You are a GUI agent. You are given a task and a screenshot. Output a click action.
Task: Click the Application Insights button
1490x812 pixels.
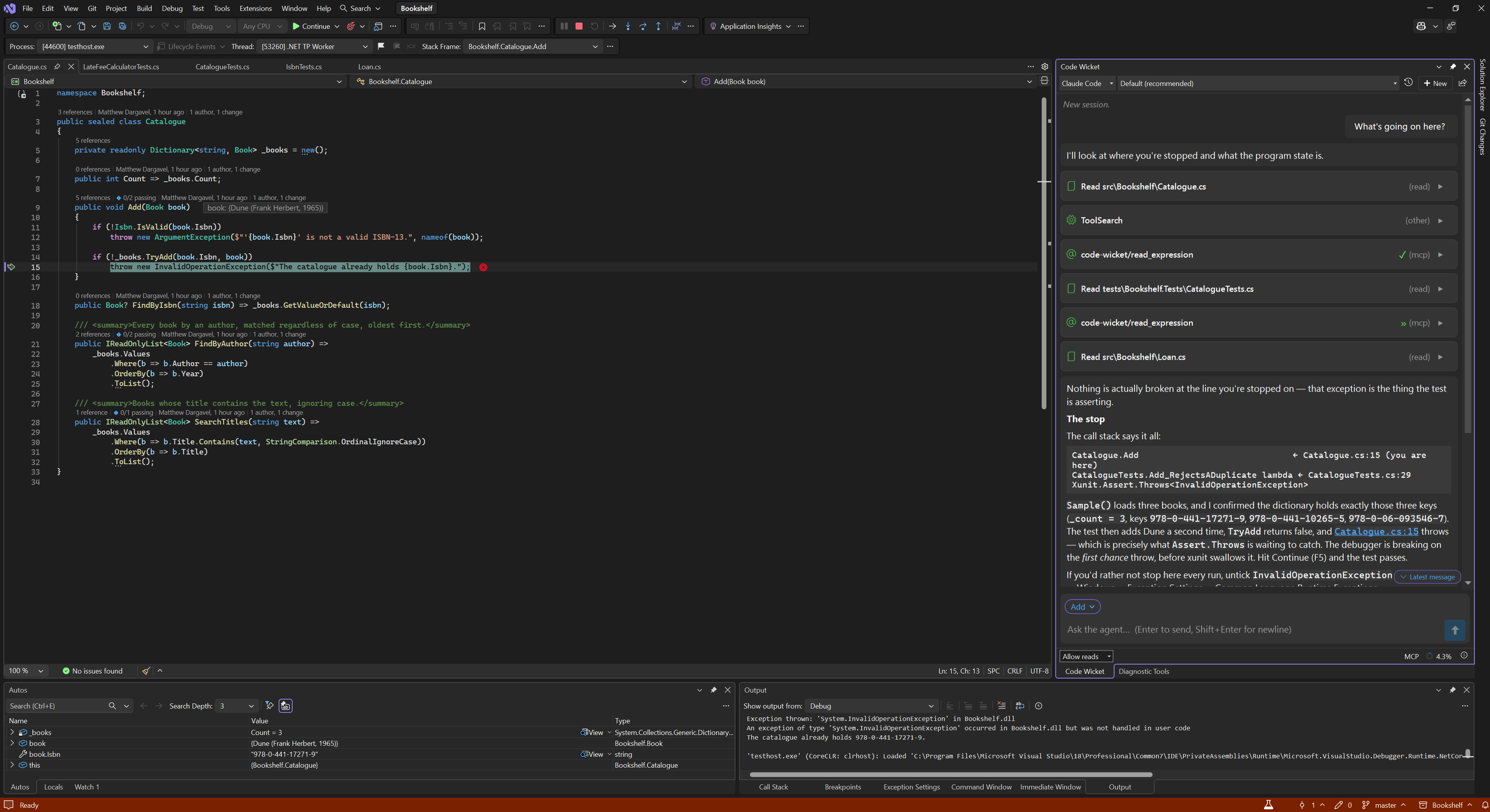(749, 26)
